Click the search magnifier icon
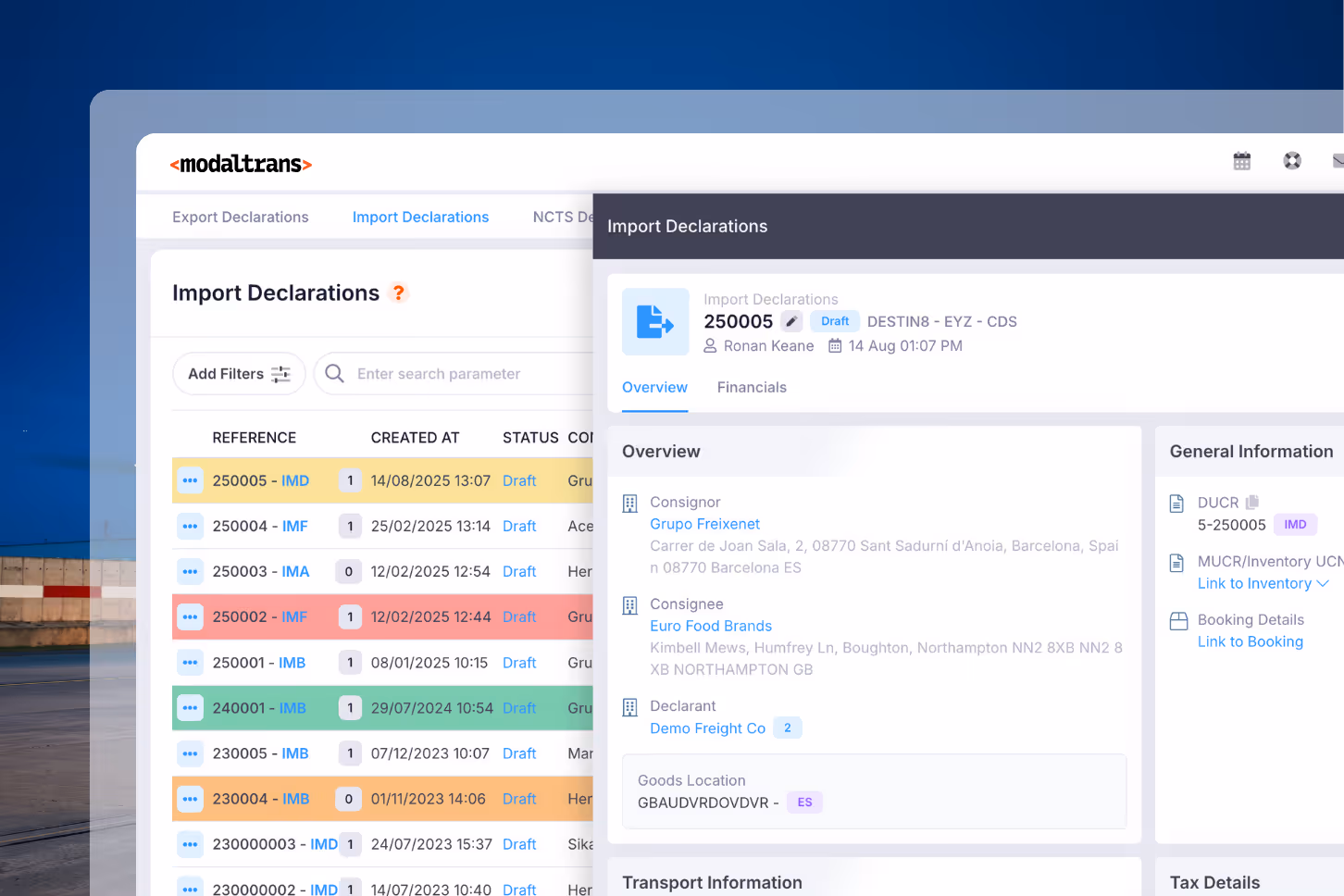This screenshot has height=896, width=1344. (335, 373)
